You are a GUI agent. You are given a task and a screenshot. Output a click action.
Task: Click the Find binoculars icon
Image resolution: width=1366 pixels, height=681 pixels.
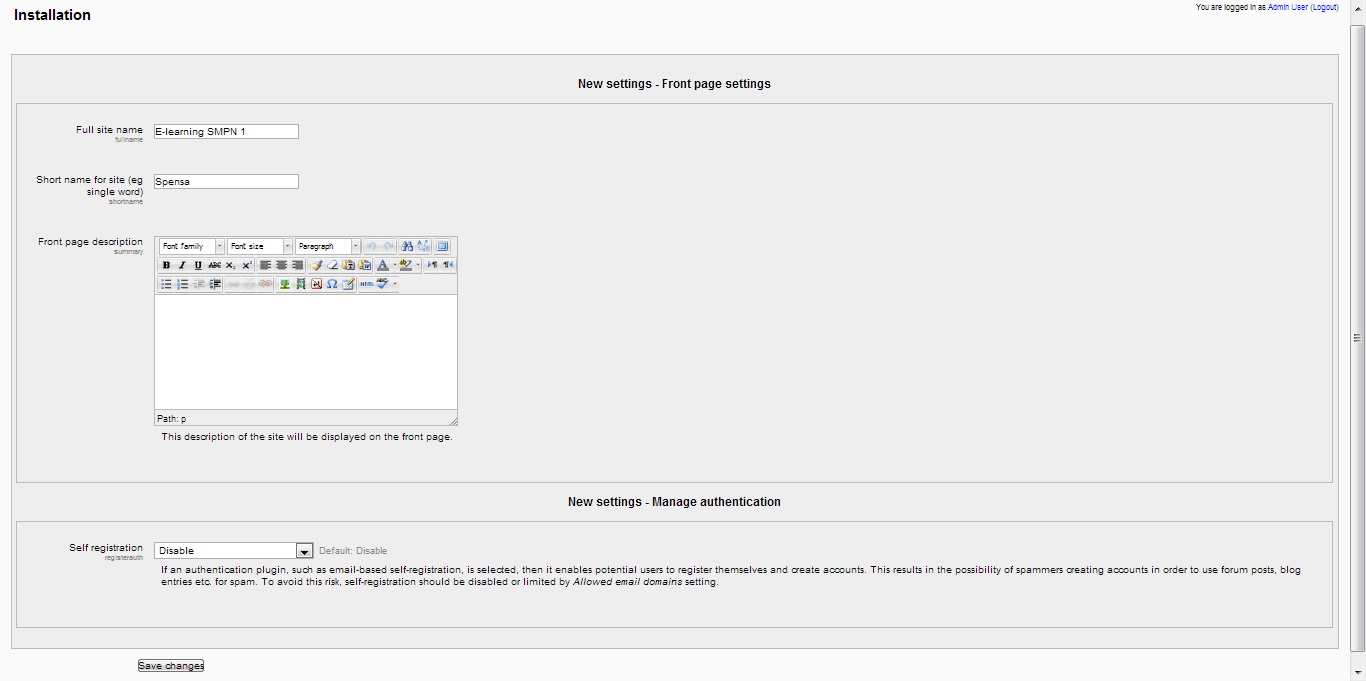[407, 246]
